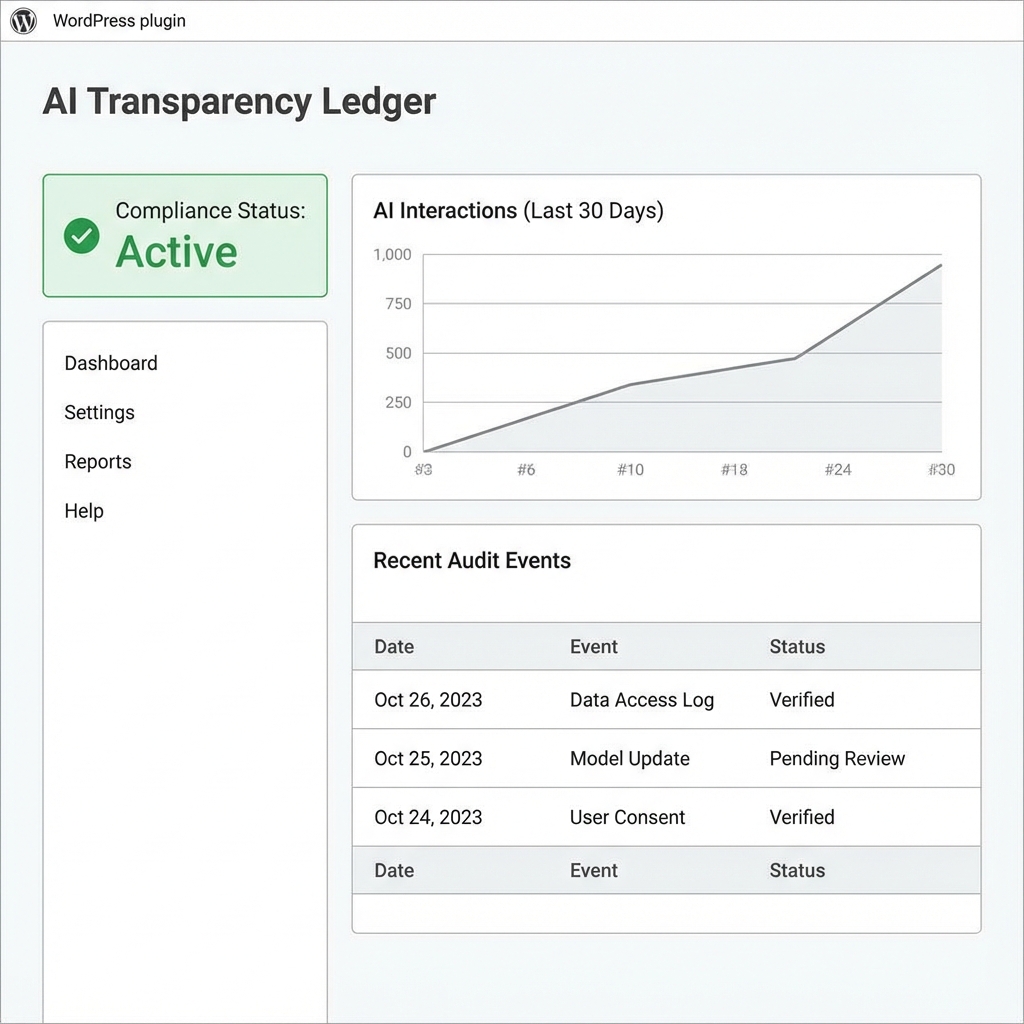Click the green compliance checkmark icon
The height and width of the screenshot is (1024, 1024).
pos(82,236)
